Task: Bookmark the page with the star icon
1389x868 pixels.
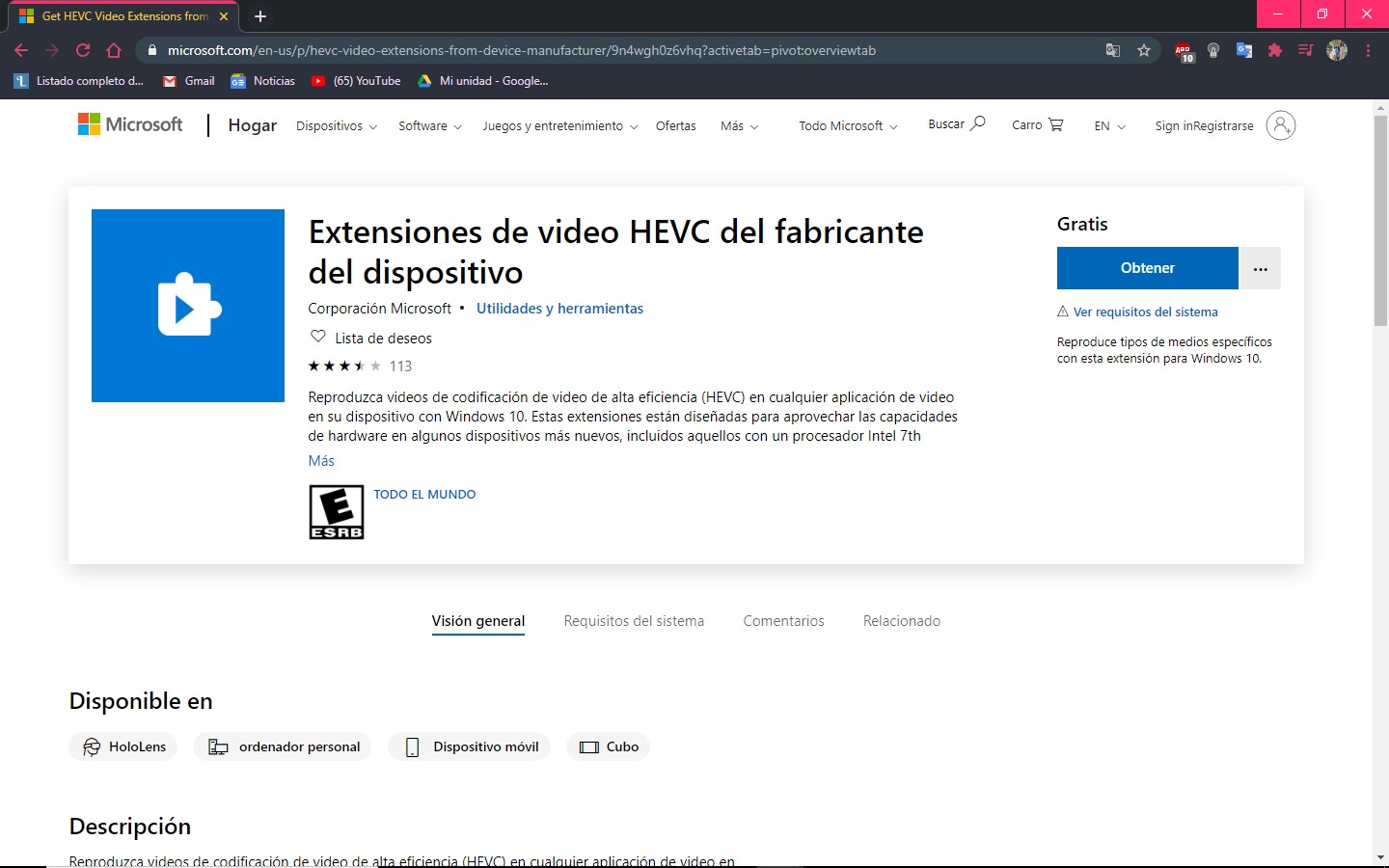Action: [x=1145, y=50]
